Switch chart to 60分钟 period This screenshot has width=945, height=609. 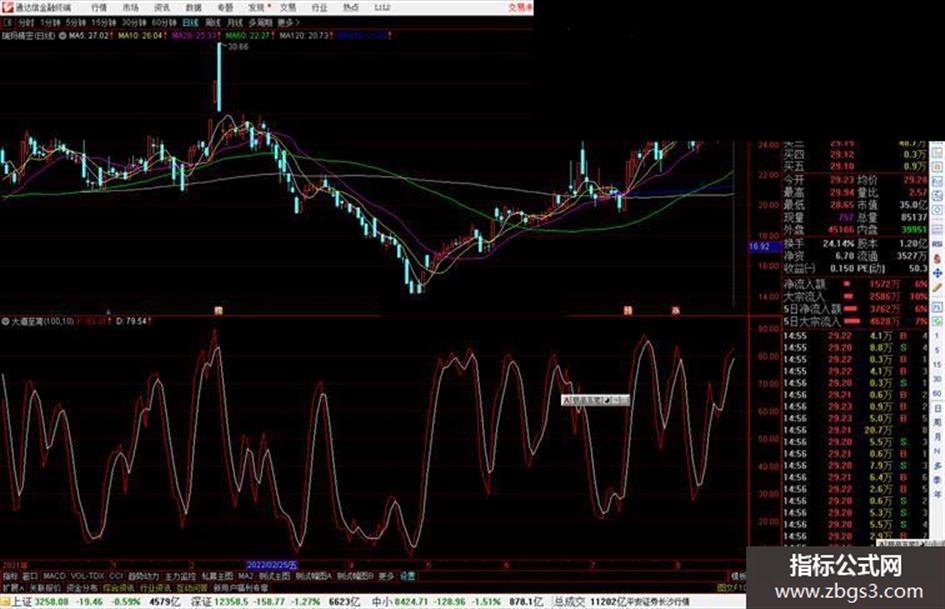(164, 23)
